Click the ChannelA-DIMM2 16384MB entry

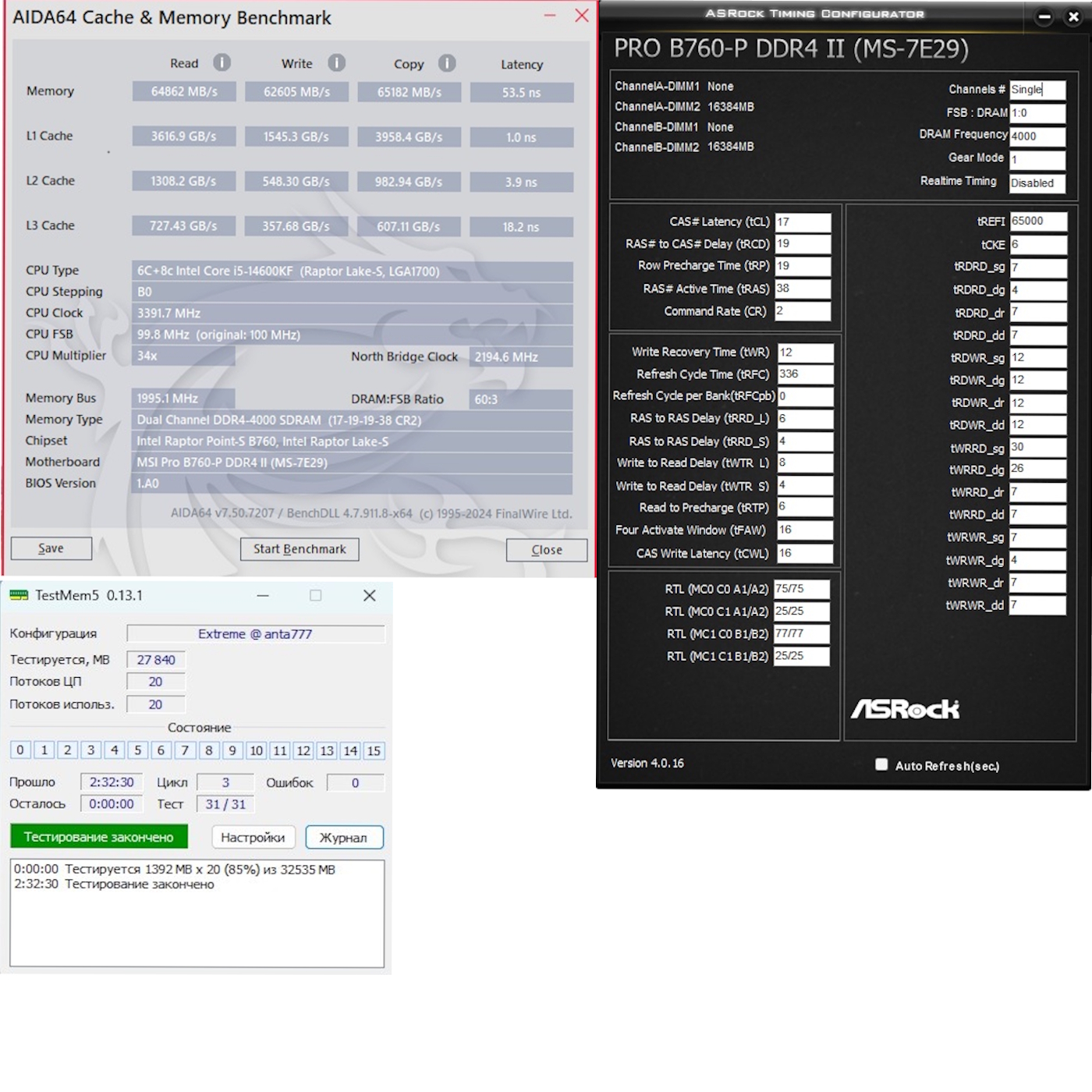[x=684, y=107]
